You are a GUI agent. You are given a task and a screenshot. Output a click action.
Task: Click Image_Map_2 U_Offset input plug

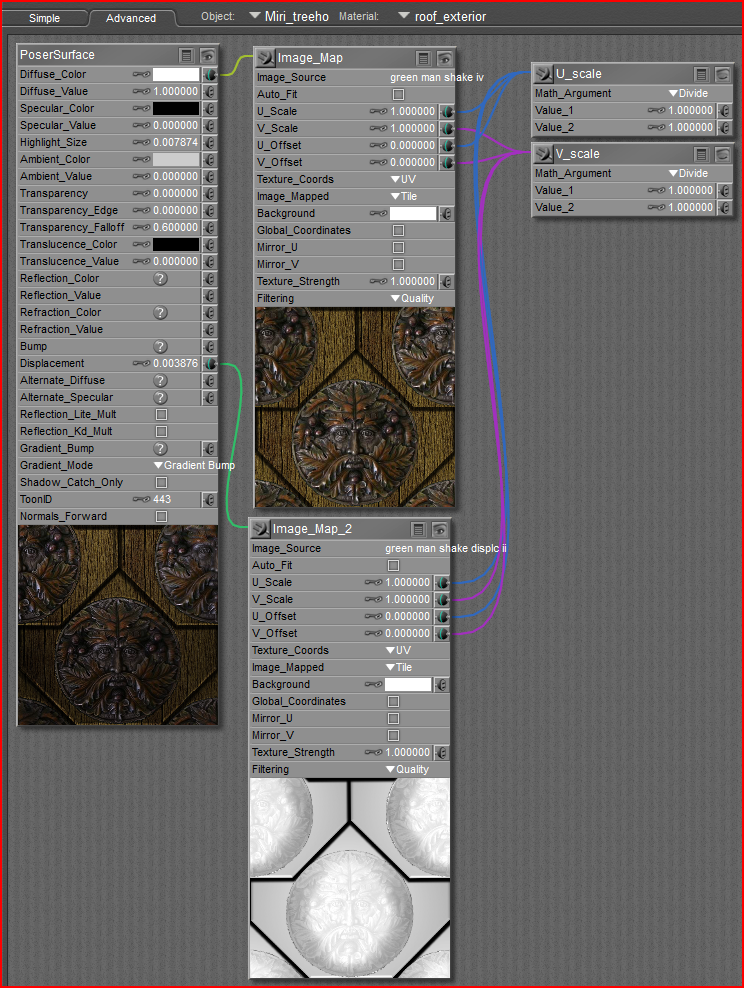point(442,617)
